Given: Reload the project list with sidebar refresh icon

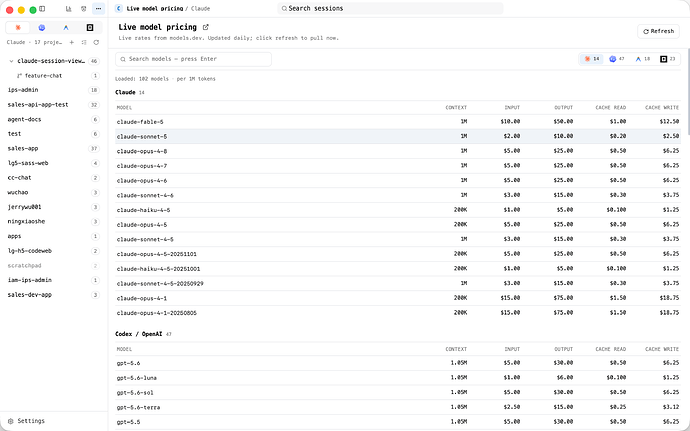Looking at the screenshot, I should tap(96, 42).
